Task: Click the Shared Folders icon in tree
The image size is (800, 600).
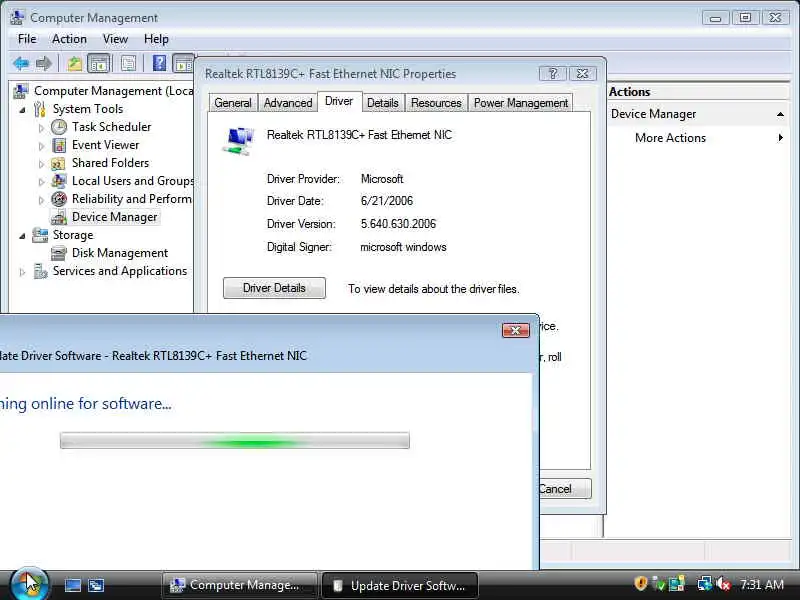Action: point(58,164)
